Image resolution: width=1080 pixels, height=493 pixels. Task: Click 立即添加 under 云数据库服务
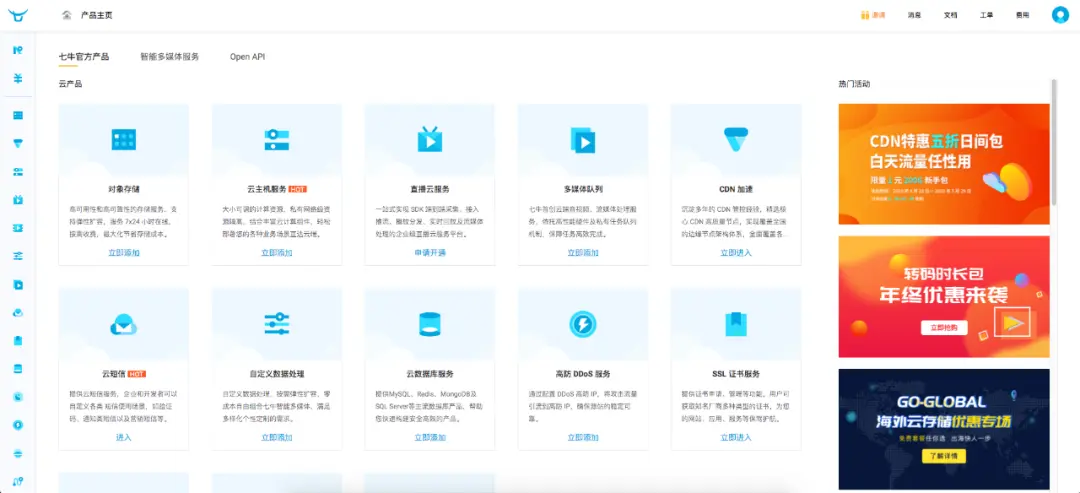coord(430,437)
